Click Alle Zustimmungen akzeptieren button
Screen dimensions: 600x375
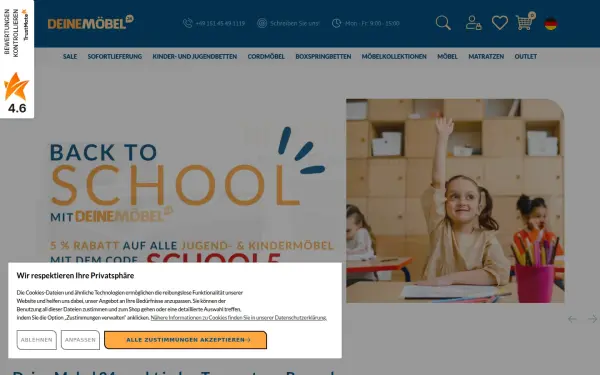pyautogui.click(x=186, y=340)
